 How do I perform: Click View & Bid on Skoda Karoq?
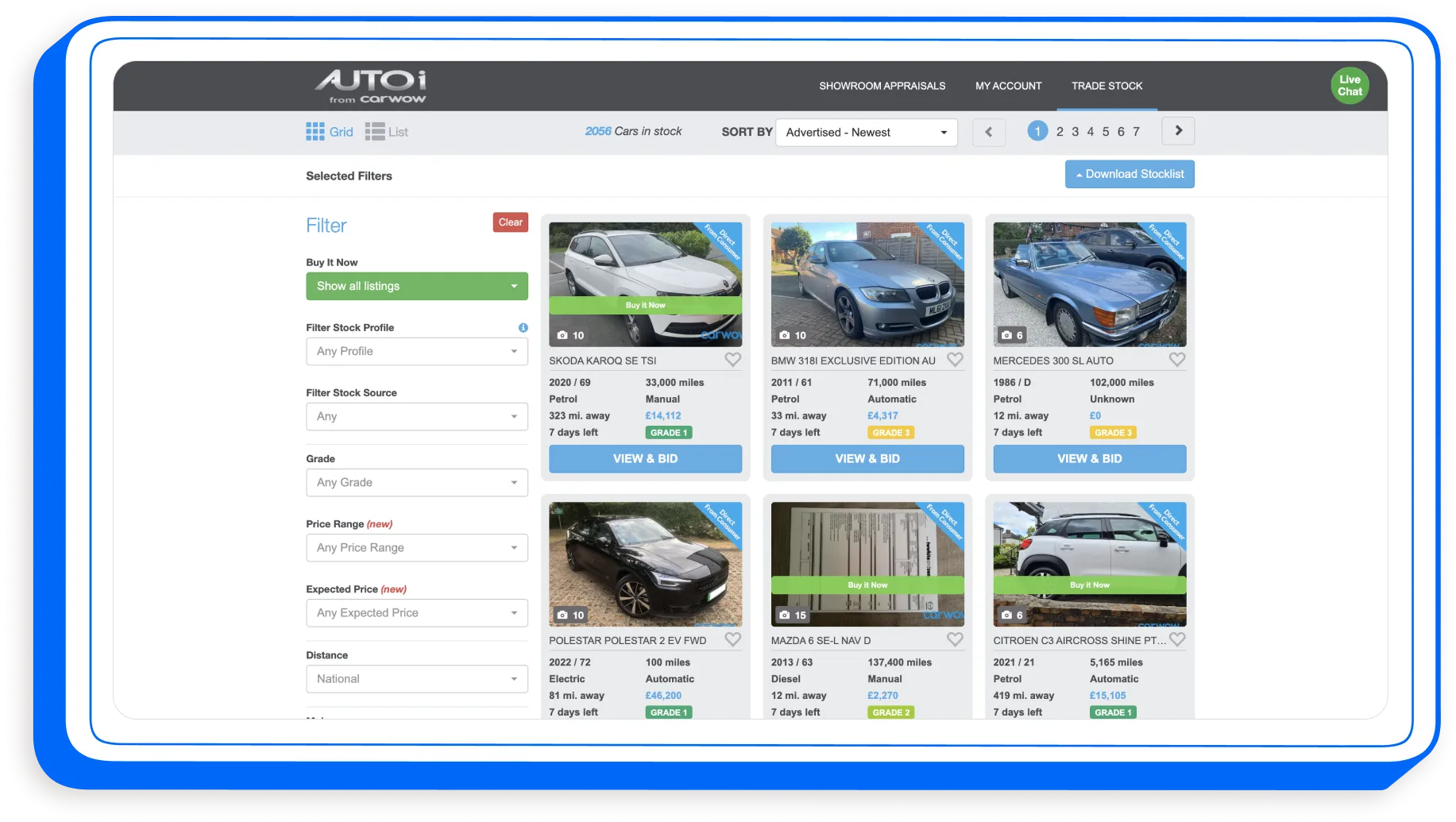coord(645,459)
